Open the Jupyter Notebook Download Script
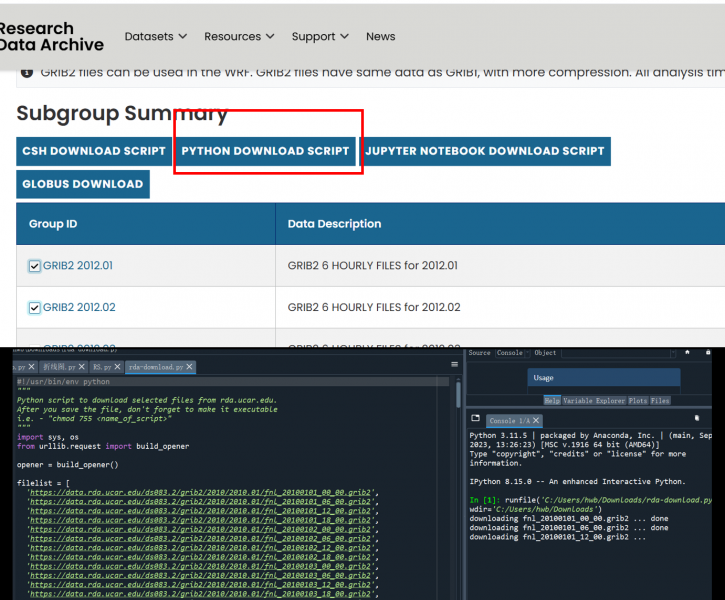This screenshot has height=600, width=725. (484, 151)
